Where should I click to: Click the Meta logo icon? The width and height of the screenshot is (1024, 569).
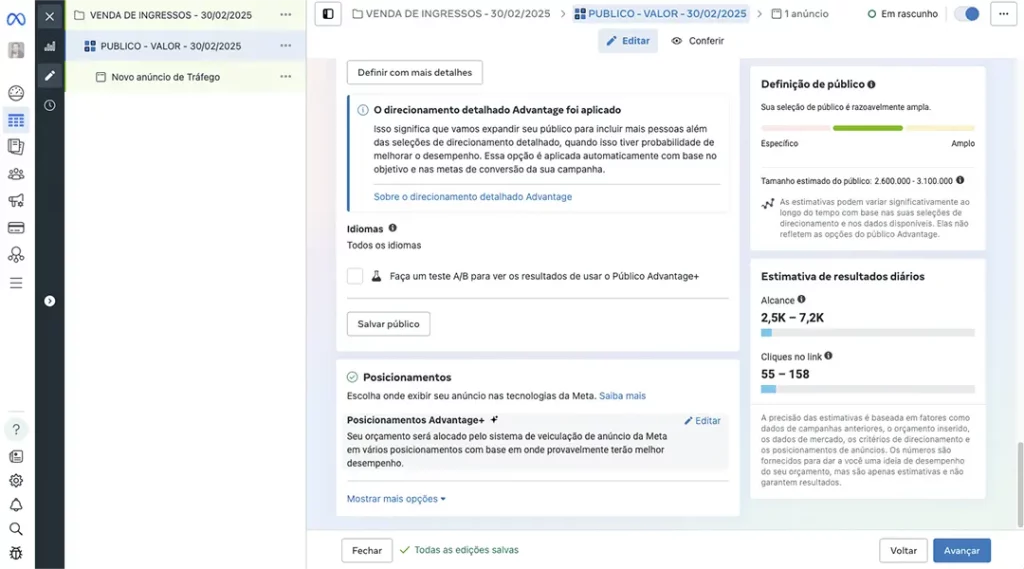point(15,17)
